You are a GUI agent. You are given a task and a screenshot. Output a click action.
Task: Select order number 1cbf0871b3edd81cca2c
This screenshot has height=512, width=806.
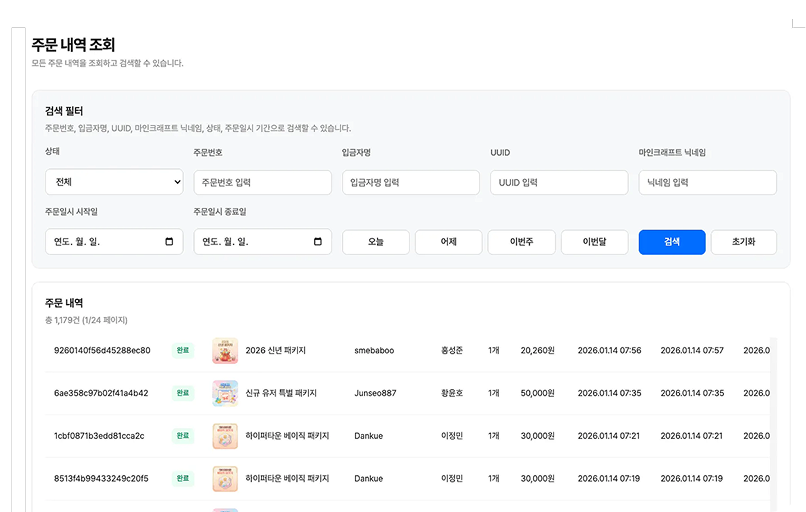(x=99, y=436)
